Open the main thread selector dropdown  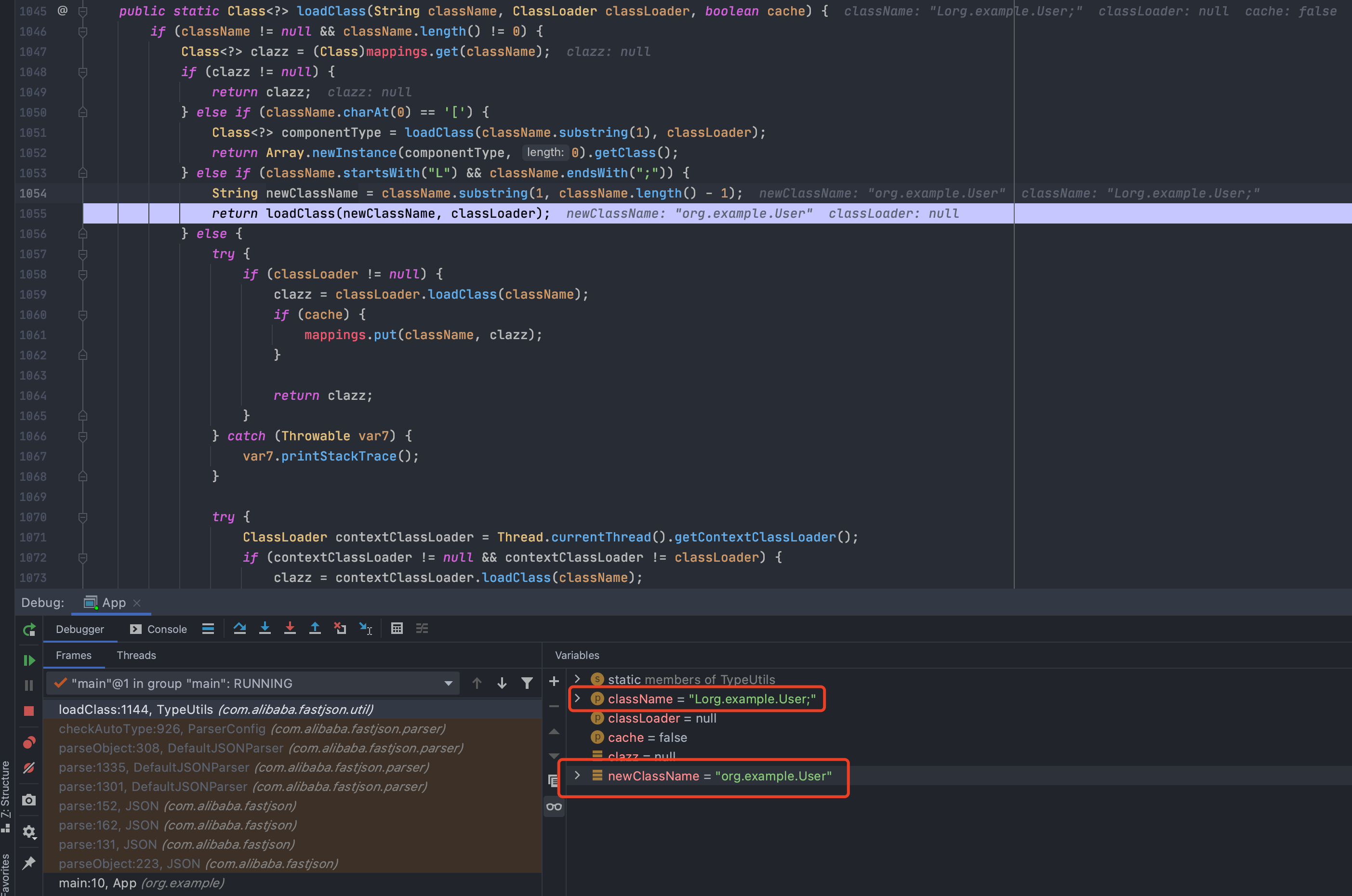[448, 684]
